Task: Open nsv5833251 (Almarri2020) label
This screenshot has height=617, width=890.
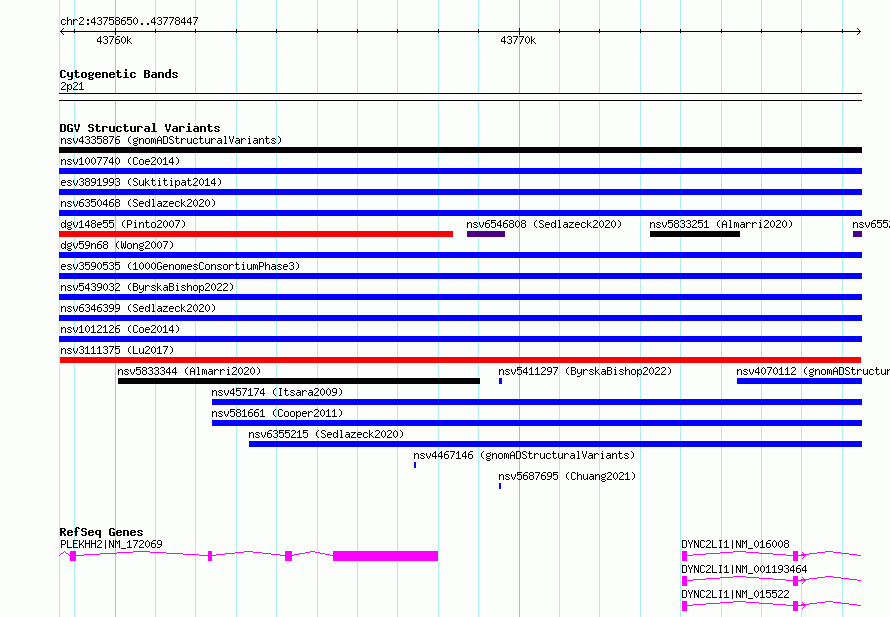Action: 721,224
